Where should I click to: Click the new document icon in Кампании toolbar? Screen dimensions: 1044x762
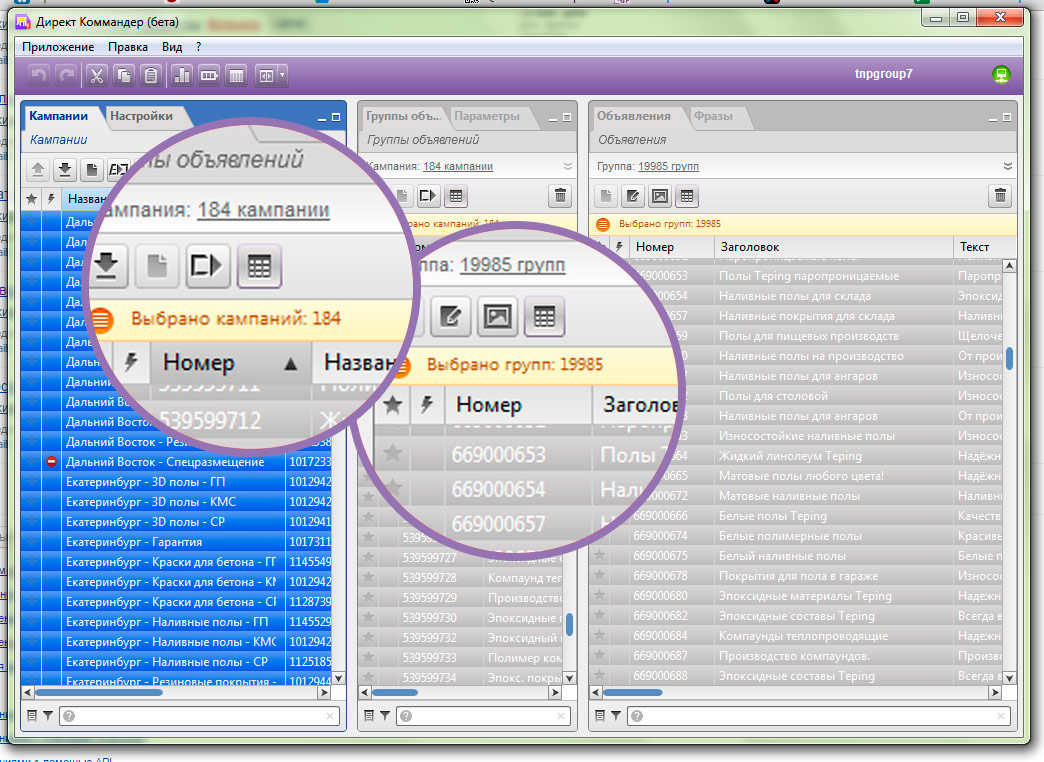click(x=92, y=169)
